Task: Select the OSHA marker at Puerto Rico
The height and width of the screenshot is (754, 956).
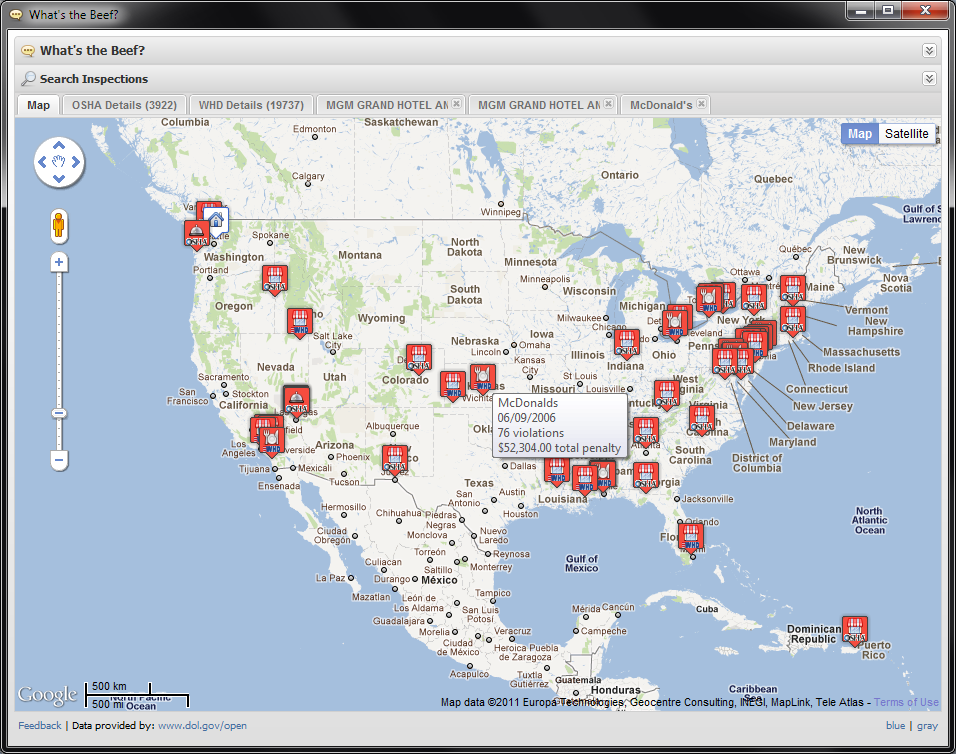Action: pyautogui.click(x=855, y=631)
